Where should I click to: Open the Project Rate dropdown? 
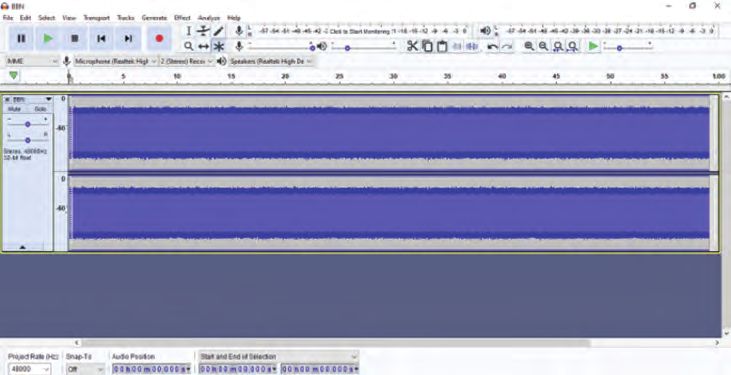click(x=29, y=369)
